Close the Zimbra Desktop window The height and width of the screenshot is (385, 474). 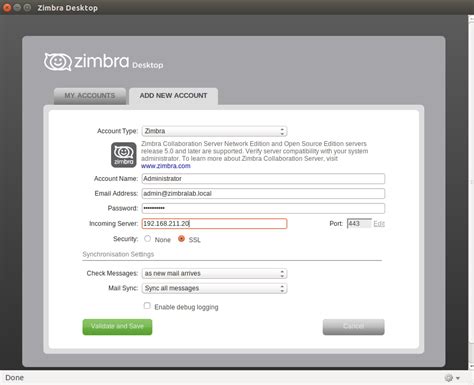point(6,7)
